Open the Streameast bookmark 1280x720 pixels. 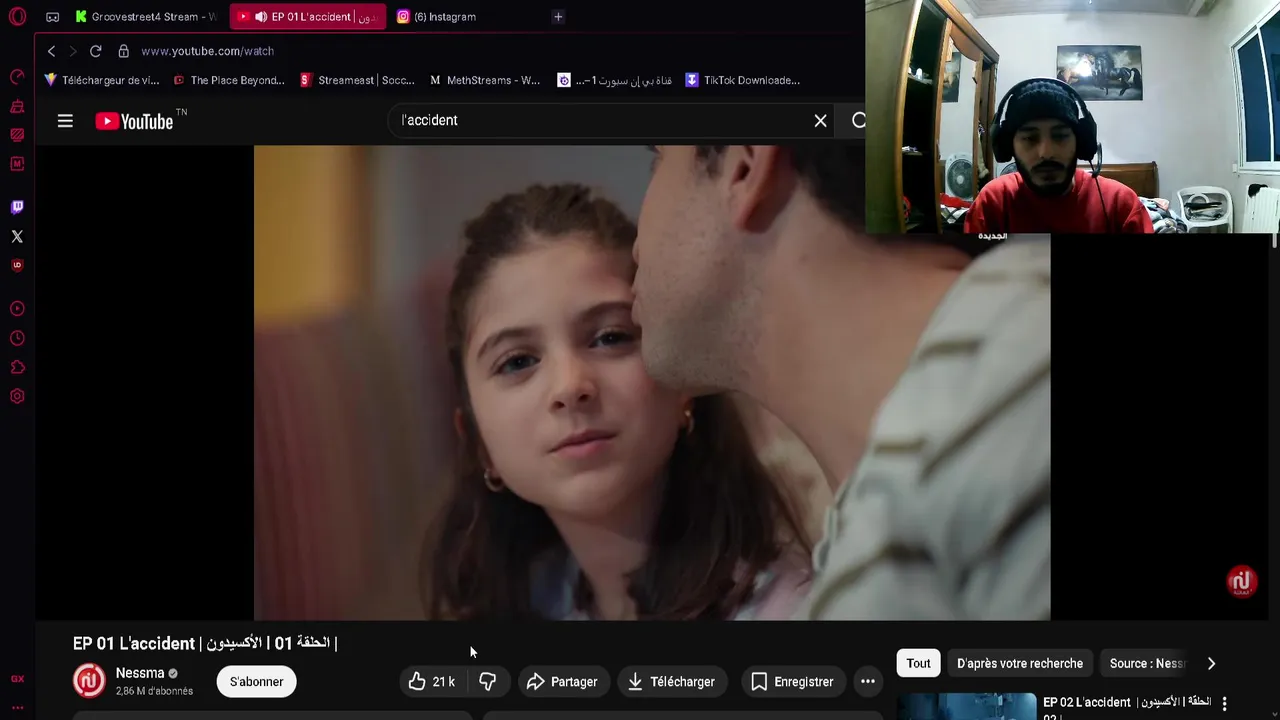[357, 80]
